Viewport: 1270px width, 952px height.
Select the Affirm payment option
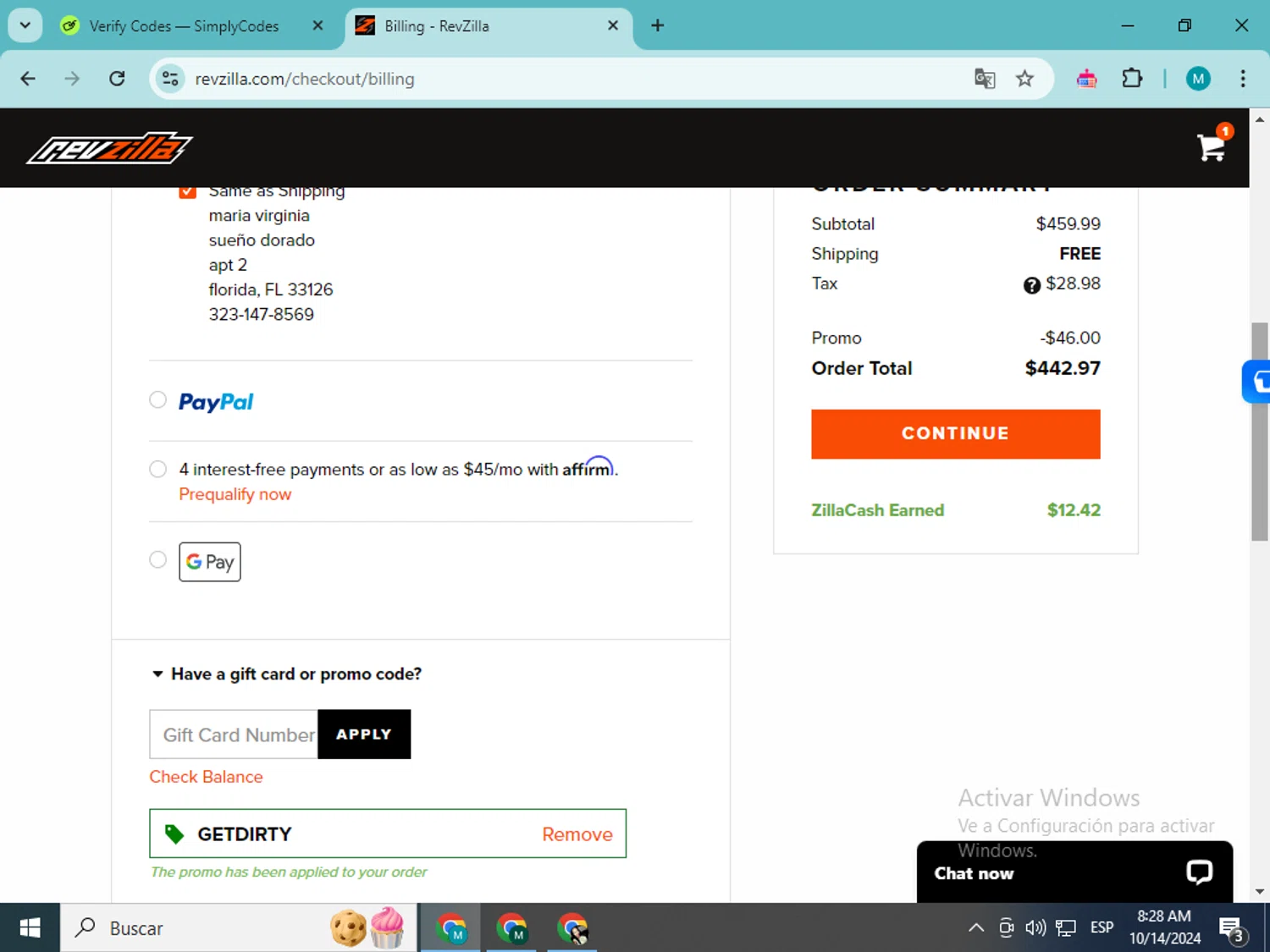(157, 469)
